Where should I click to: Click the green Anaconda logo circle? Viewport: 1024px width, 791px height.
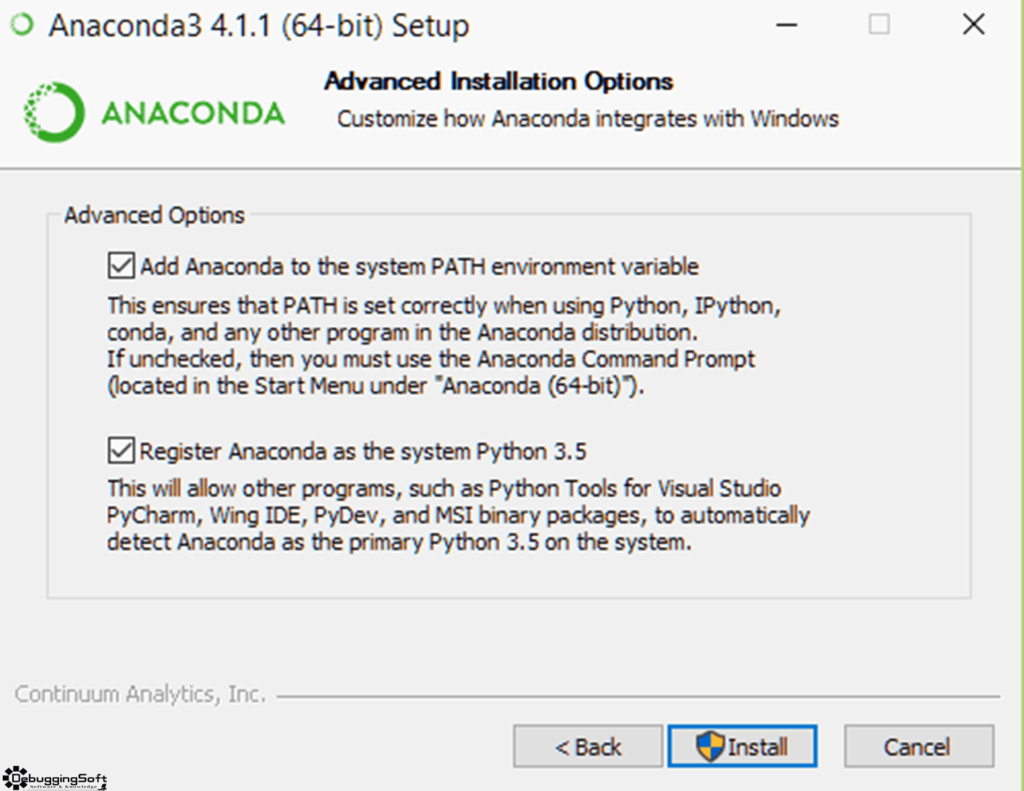tap(54, 112)
